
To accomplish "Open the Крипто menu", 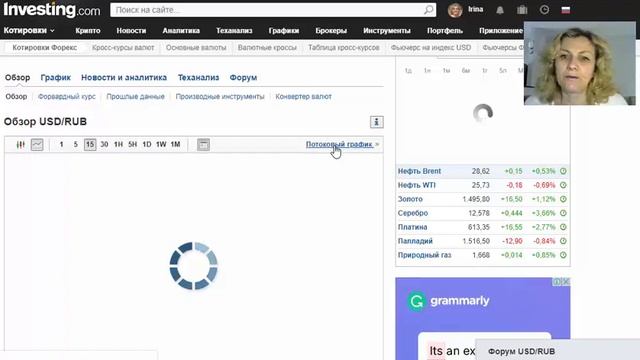I will (88, 31).
